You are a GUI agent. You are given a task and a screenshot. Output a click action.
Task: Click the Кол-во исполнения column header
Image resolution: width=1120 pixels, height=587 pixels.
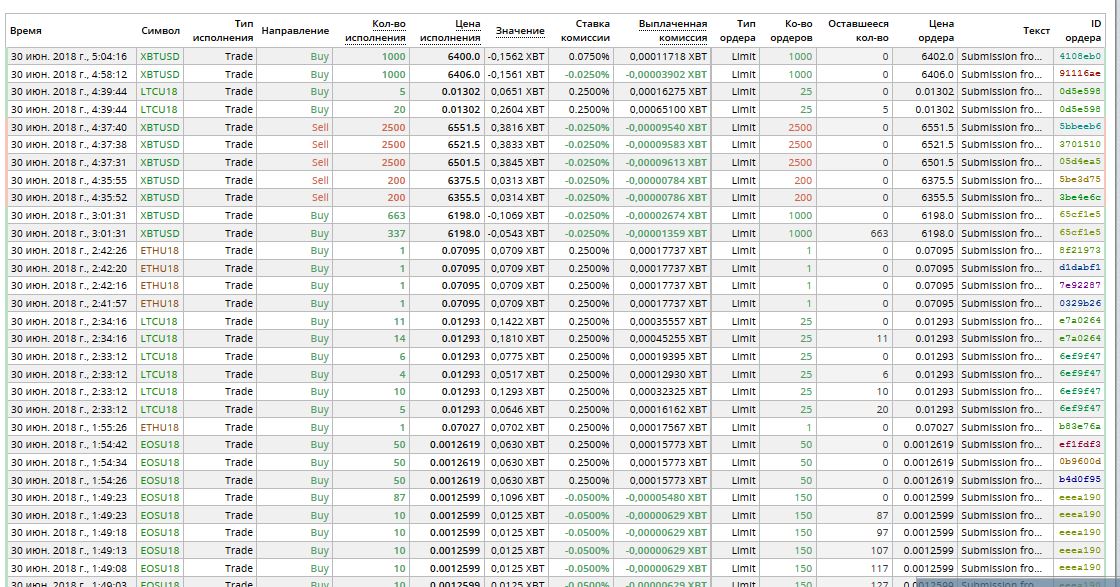(x=375, y=31)
